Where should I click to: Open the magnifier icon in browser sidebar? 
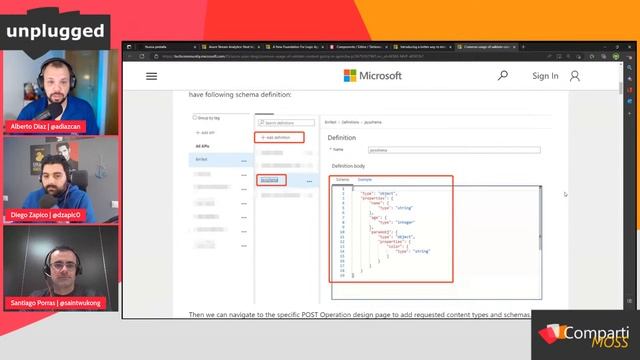[629, 67]
